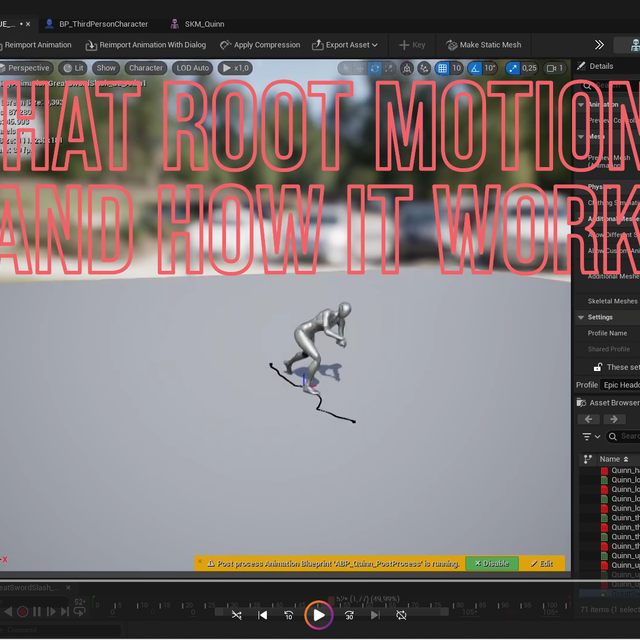640x640 pixels.
Task: Rewind the video ten seconds
Action: click(x=289, y=615)
